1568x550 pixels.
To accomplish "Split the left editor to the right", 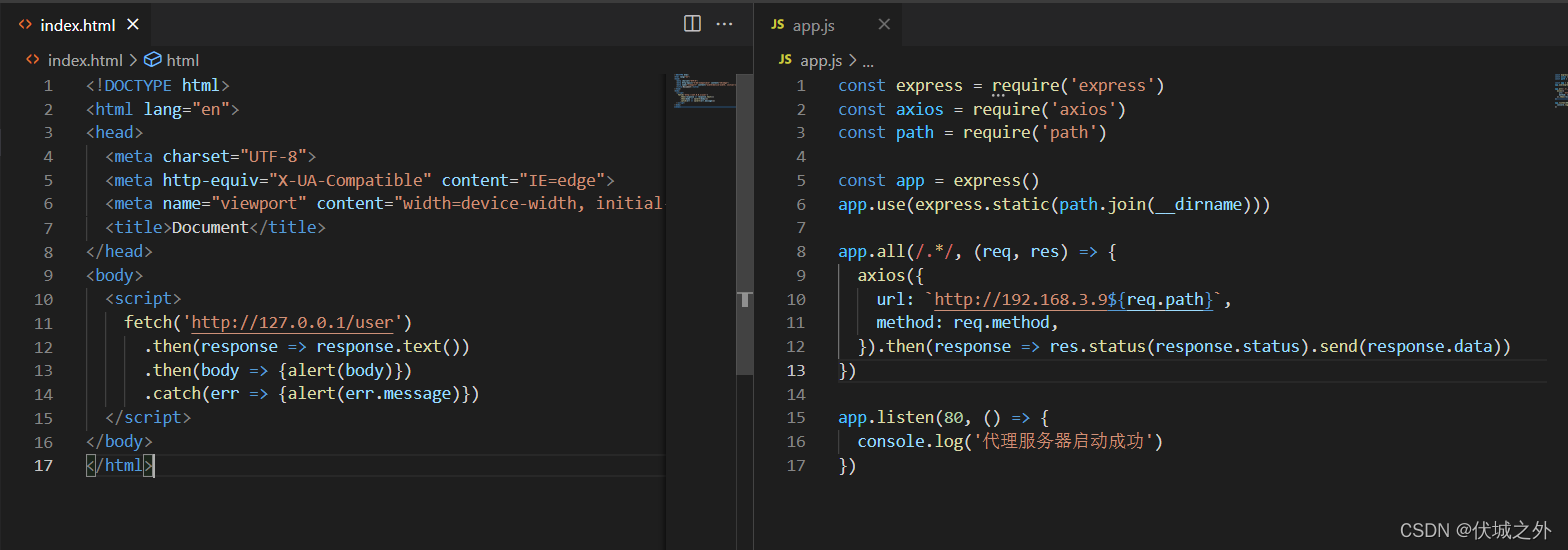I will [692, 24].
